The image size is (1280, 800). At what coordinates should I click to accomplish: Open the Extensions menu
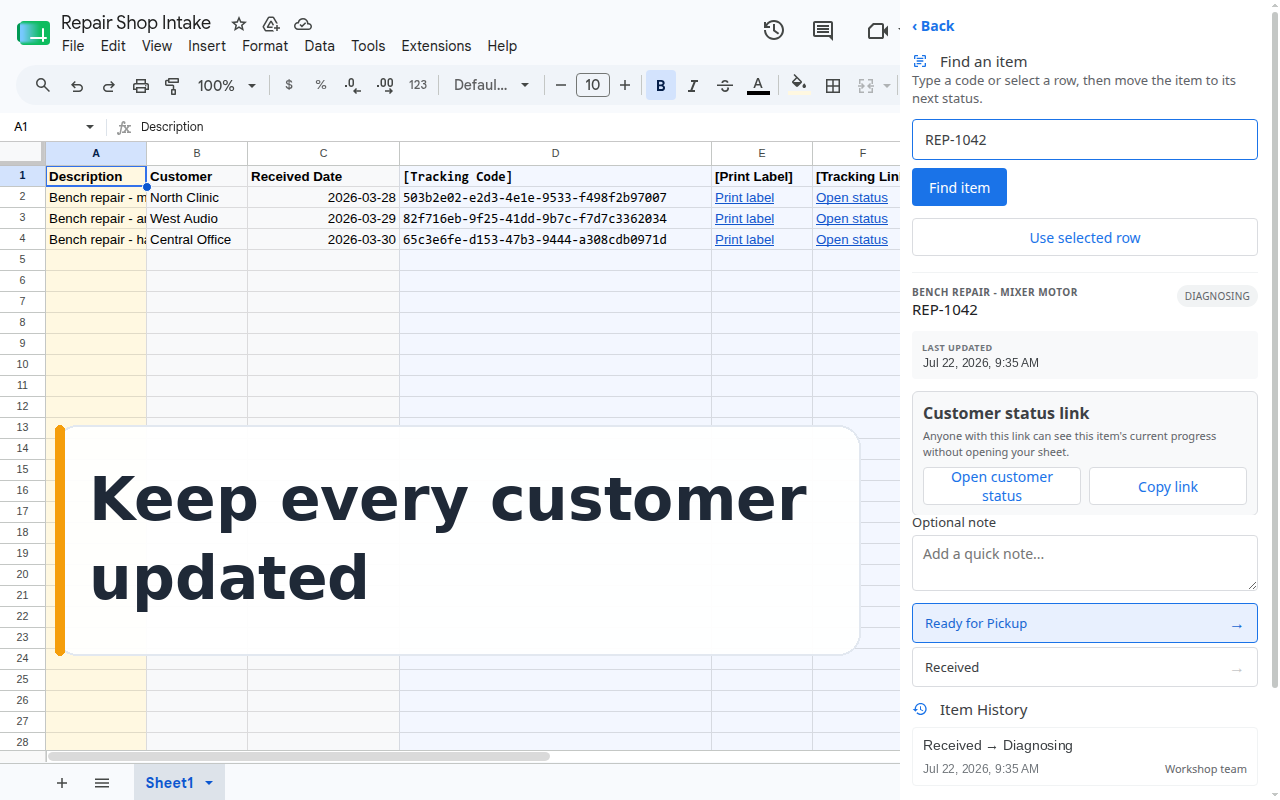[436, 46]
